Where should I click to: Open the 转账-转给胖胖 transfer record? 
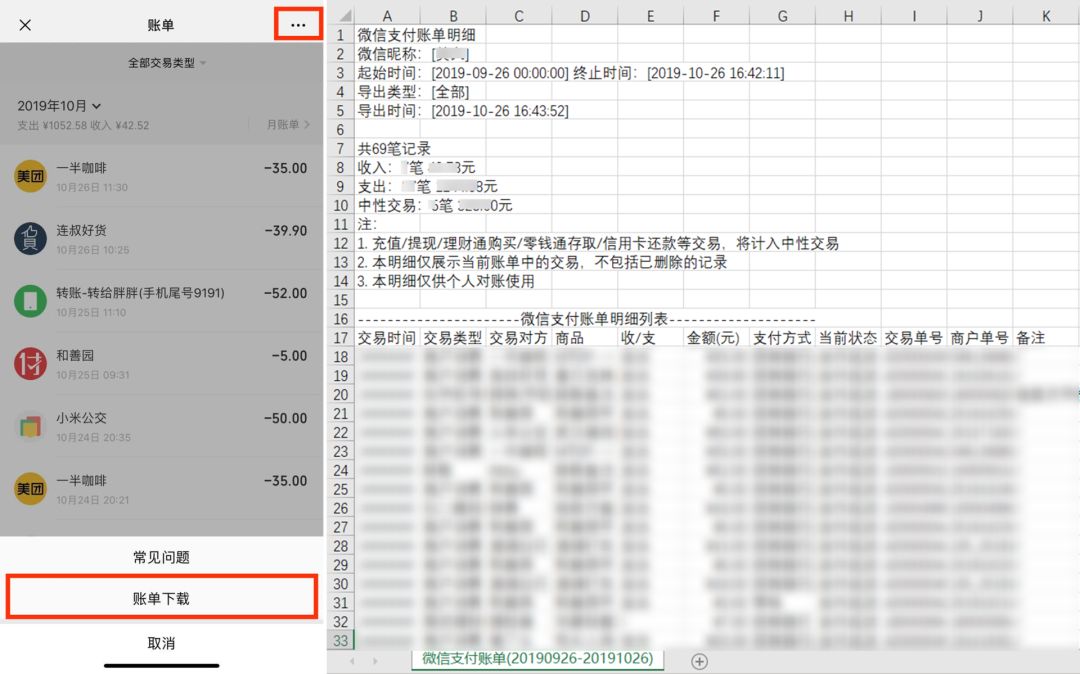coord(161,302)
